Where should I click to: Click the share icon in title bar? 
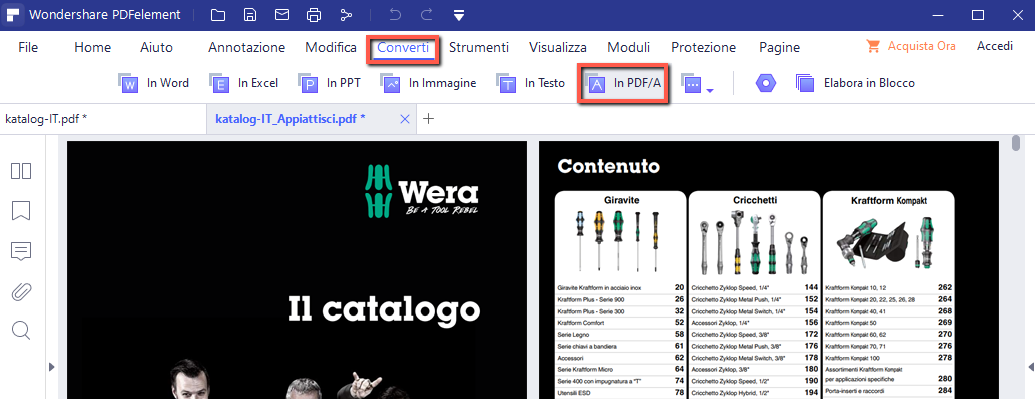(x=346, y=15)
